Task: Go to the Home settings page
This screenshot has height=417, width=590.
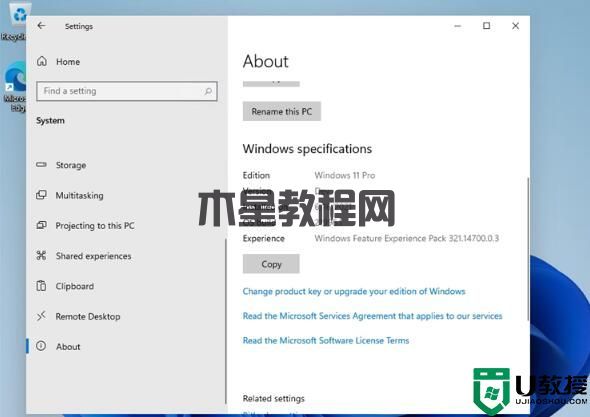Action: (x=68, y=62)
